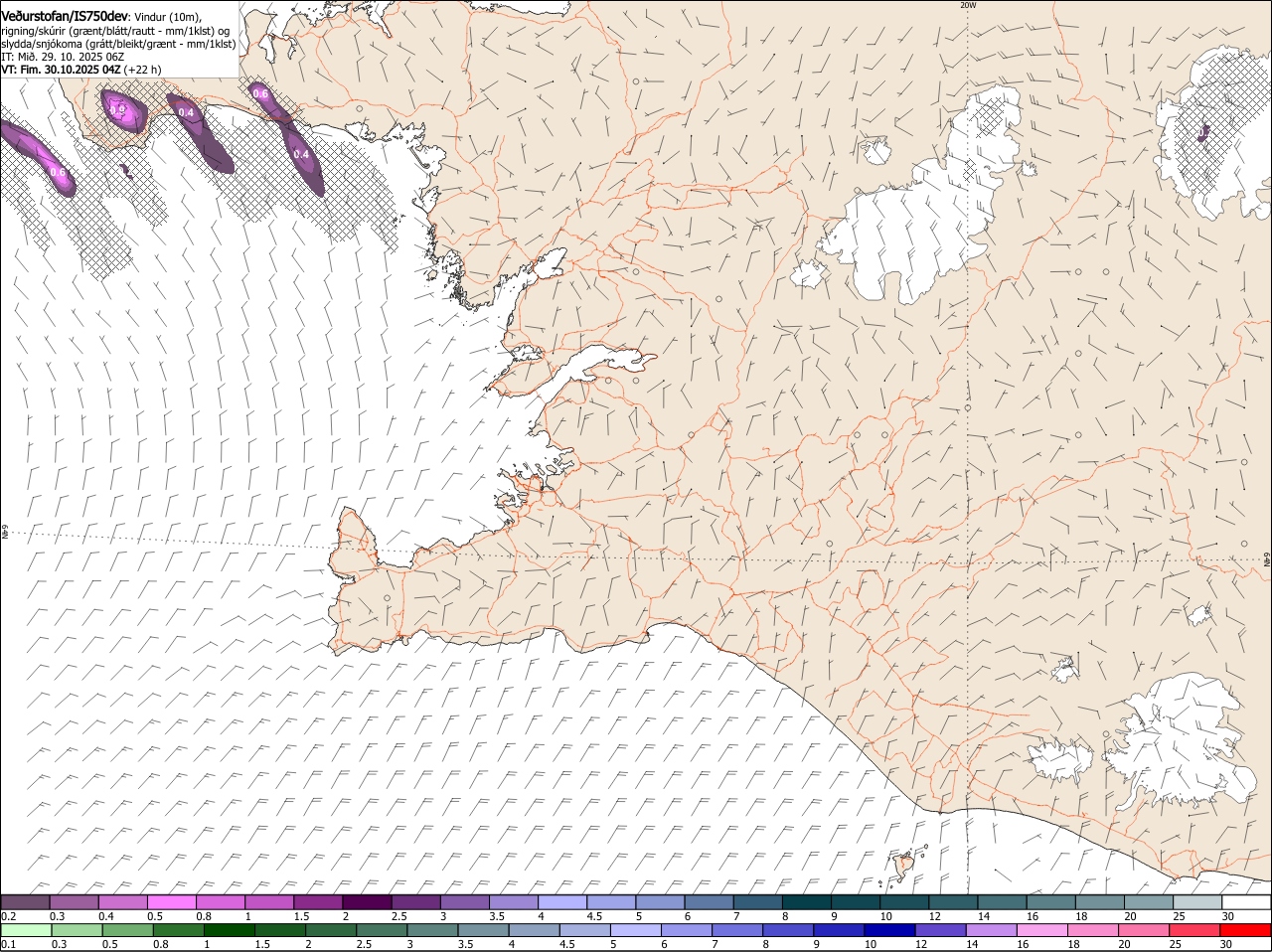Pick the upper legend swatch above label 6
Screen dimensions: 1272x952
pyautogui.click(x=709, y=901)
